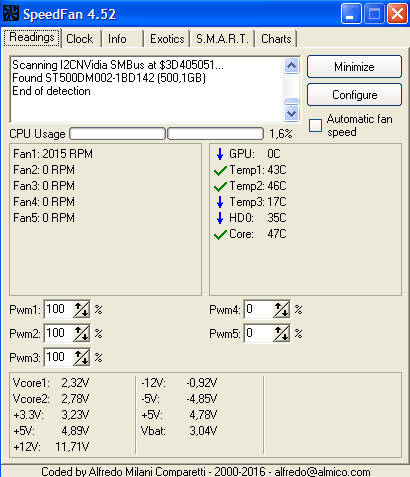Click the 'Fan1: 2015 RPM' reading

coord(53,154)
